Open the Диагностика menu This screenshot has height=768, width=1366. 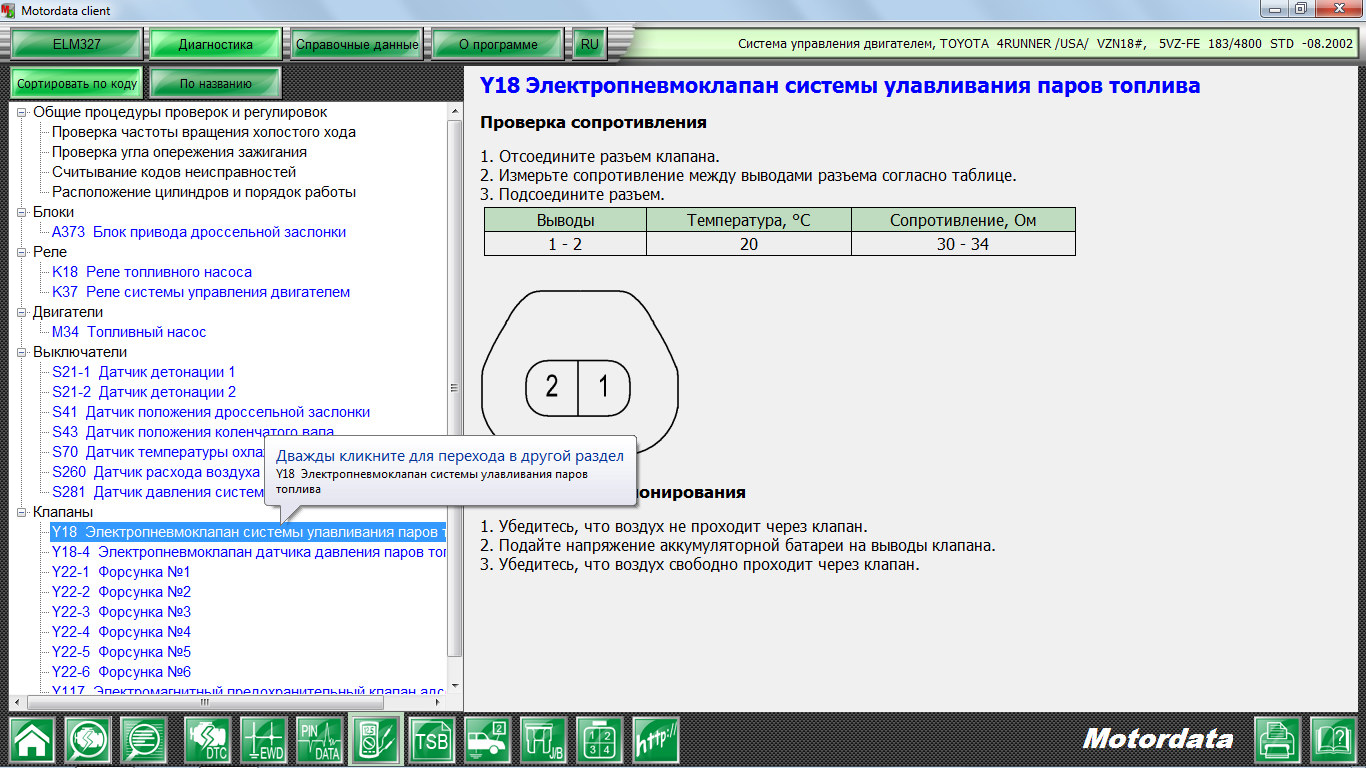216,44
